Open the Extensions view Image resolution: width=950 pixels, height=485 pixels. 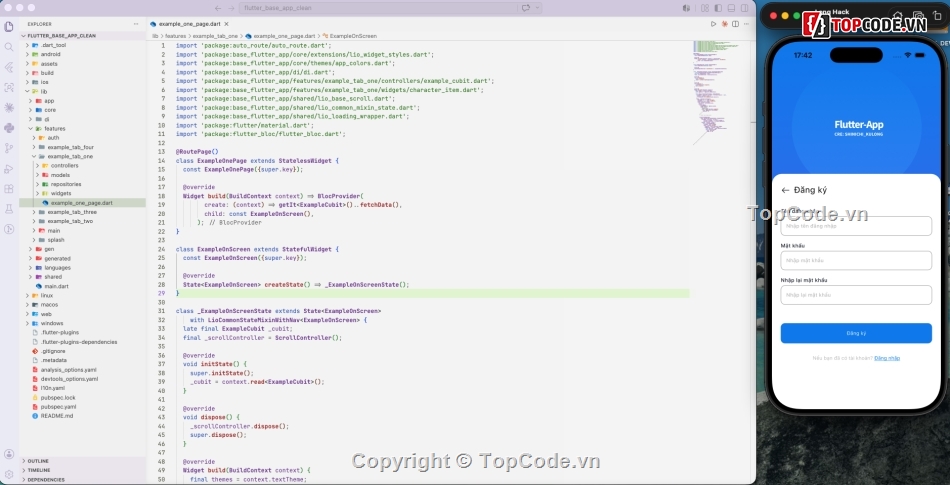click(8, 188)
